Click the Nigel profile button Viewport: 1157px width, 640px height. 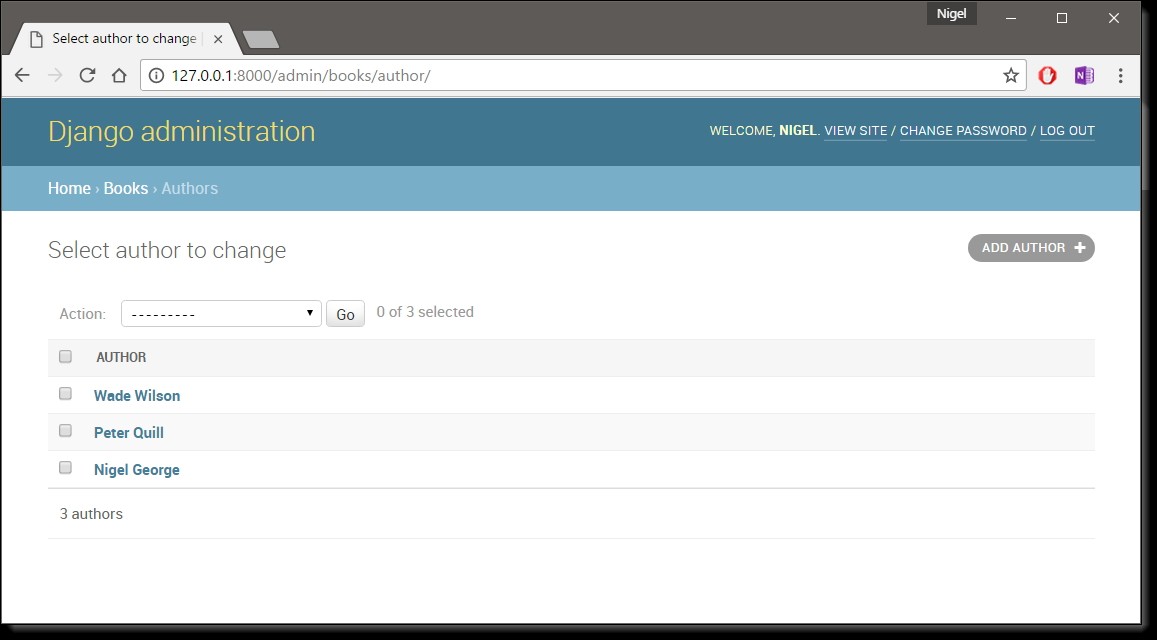(951, 14)
